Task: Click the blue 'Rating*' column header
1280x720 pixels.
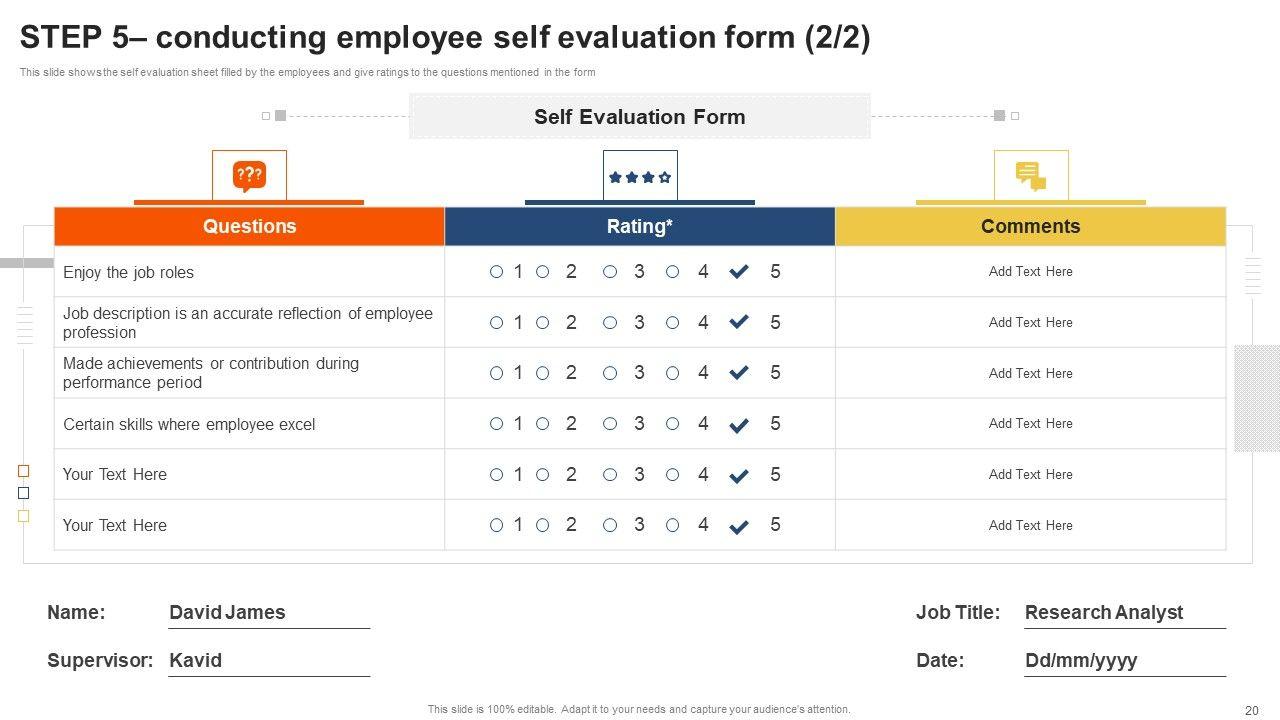Action: (x=640, y=226)
